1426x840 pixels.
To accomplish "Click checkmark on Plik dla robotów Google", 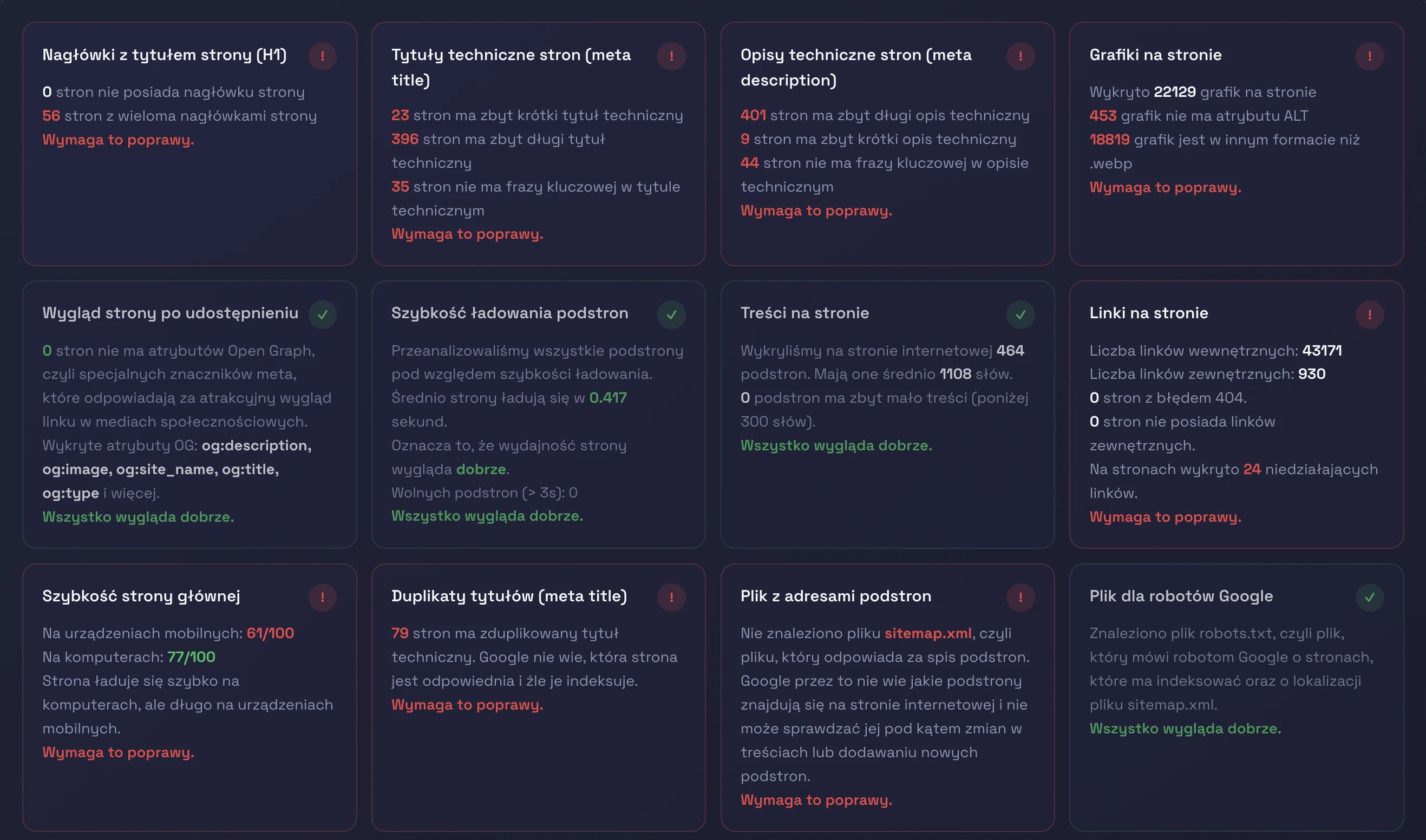I will [x=1369, y=597].
